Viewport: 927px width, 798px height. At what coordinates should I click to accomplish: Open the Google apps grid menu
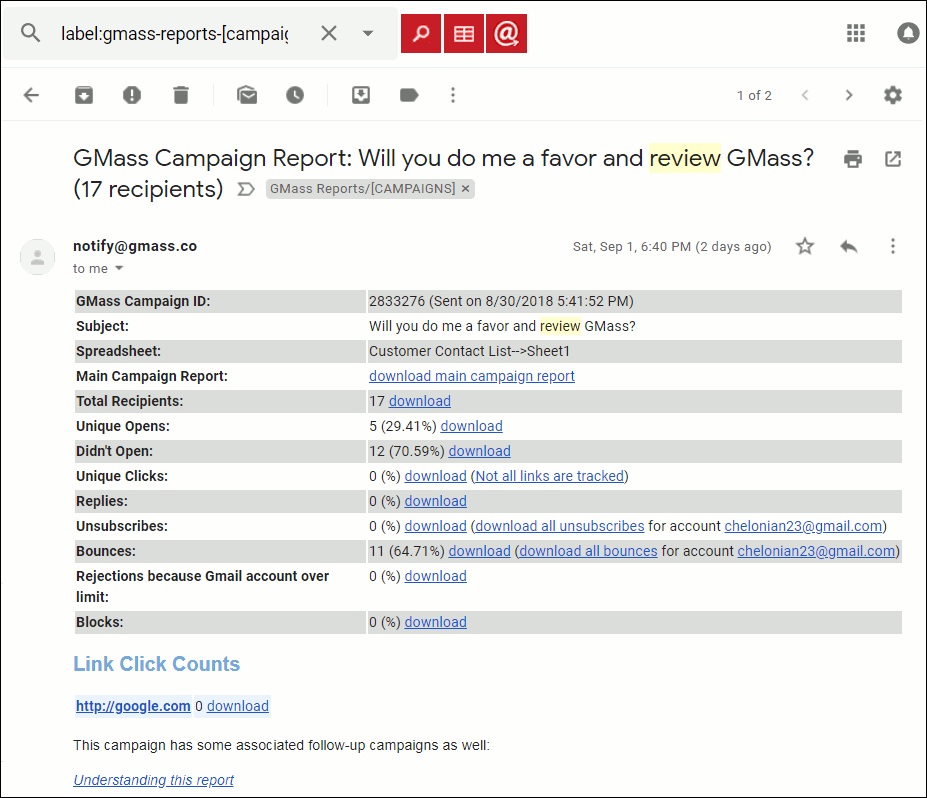[856, 33]
